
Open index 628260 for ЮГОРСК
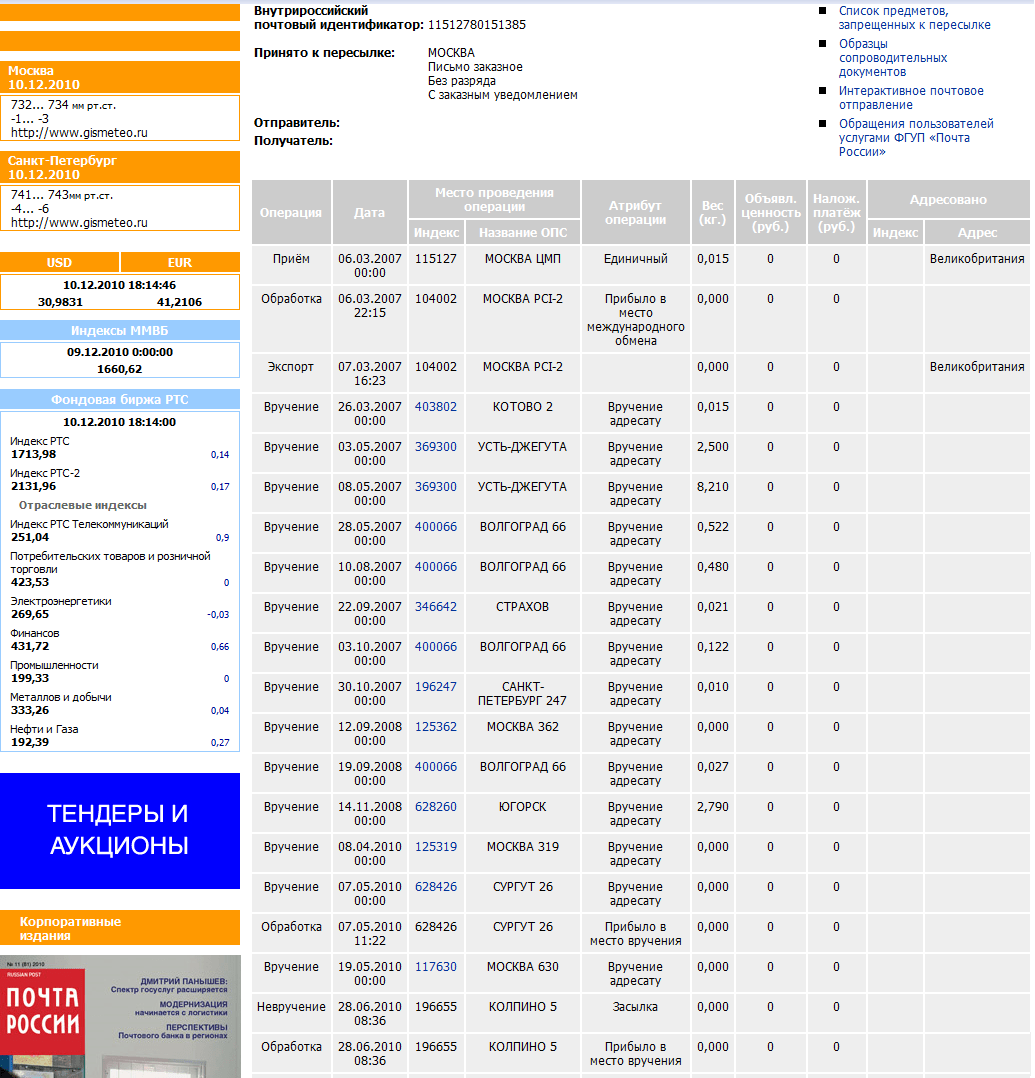[435, 806]
